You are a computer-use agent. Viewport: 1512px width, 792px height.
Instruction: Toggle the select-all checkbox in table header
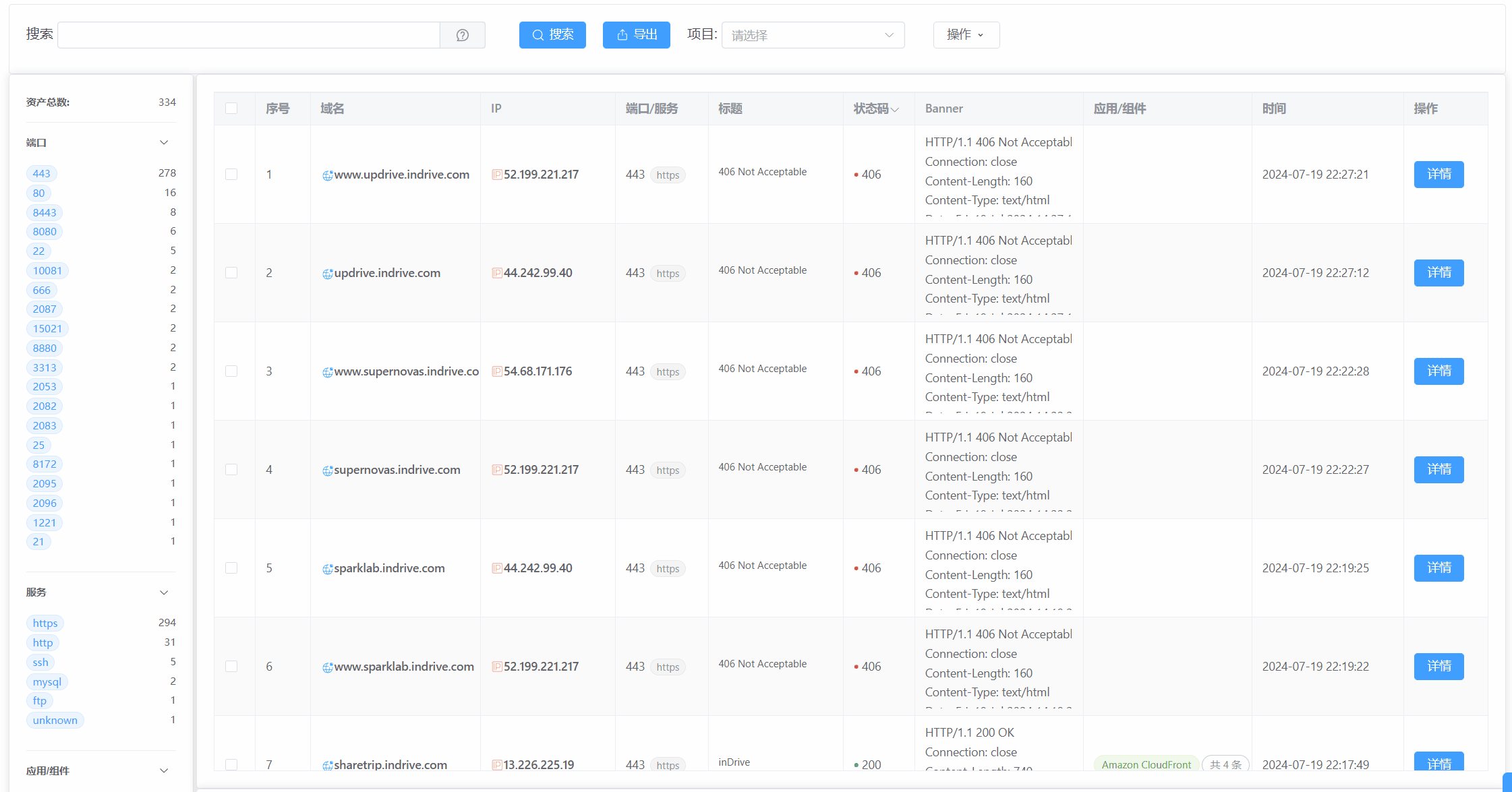[231, 109]
